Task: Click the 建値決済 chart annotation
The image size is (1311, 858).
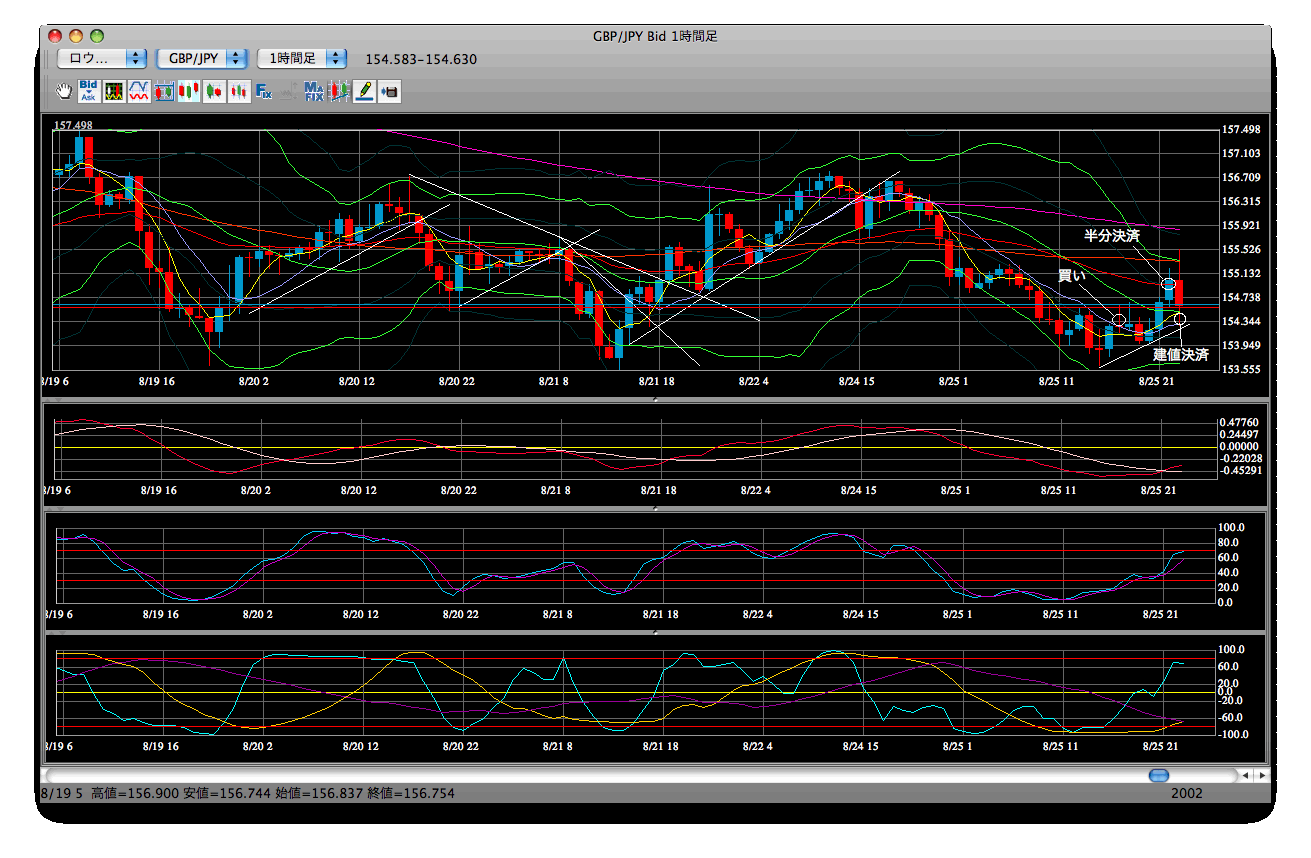Action: [x=1181, y=355]
